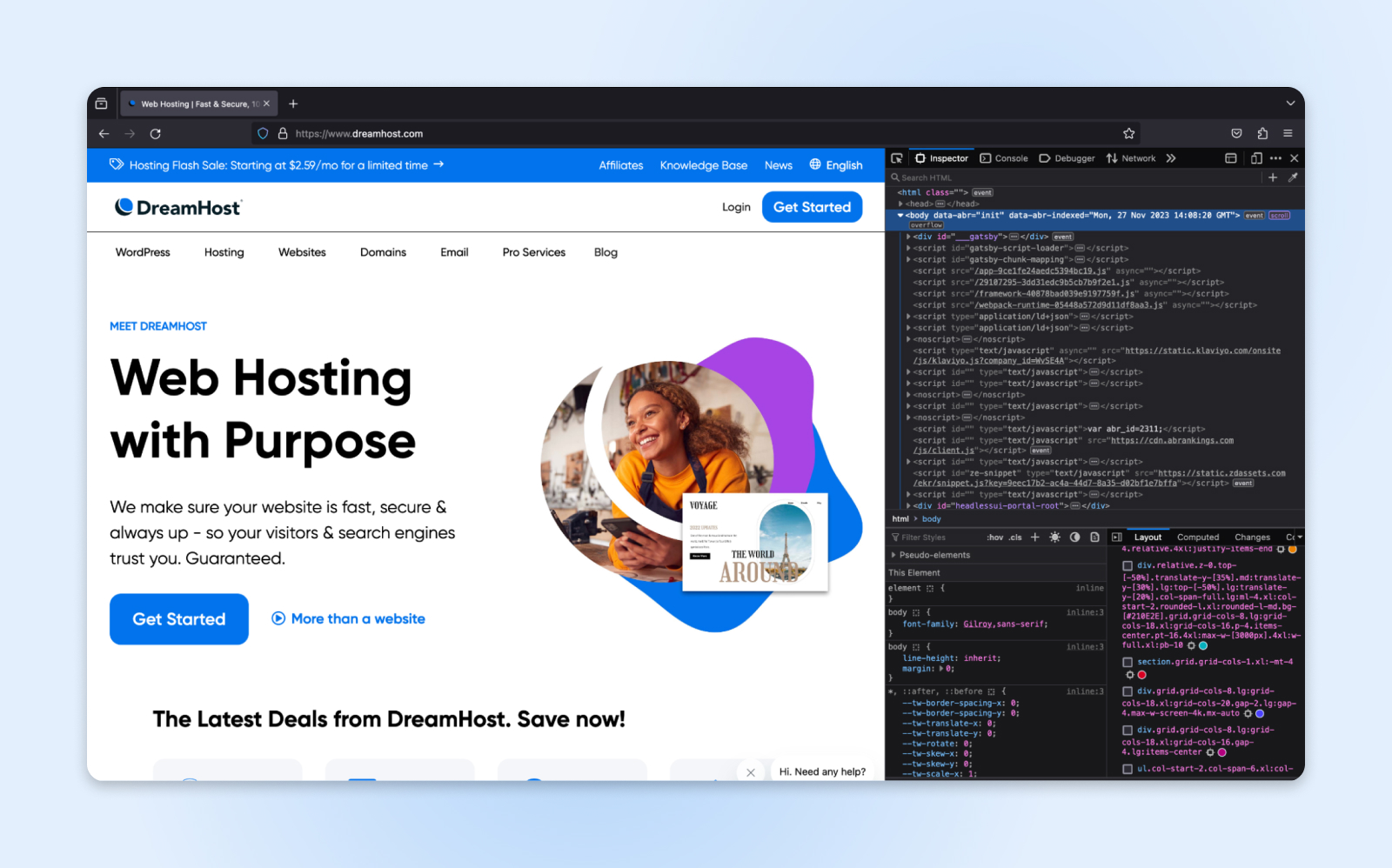Toggle :hov pseudo-class panel

[x=995, y=537]
